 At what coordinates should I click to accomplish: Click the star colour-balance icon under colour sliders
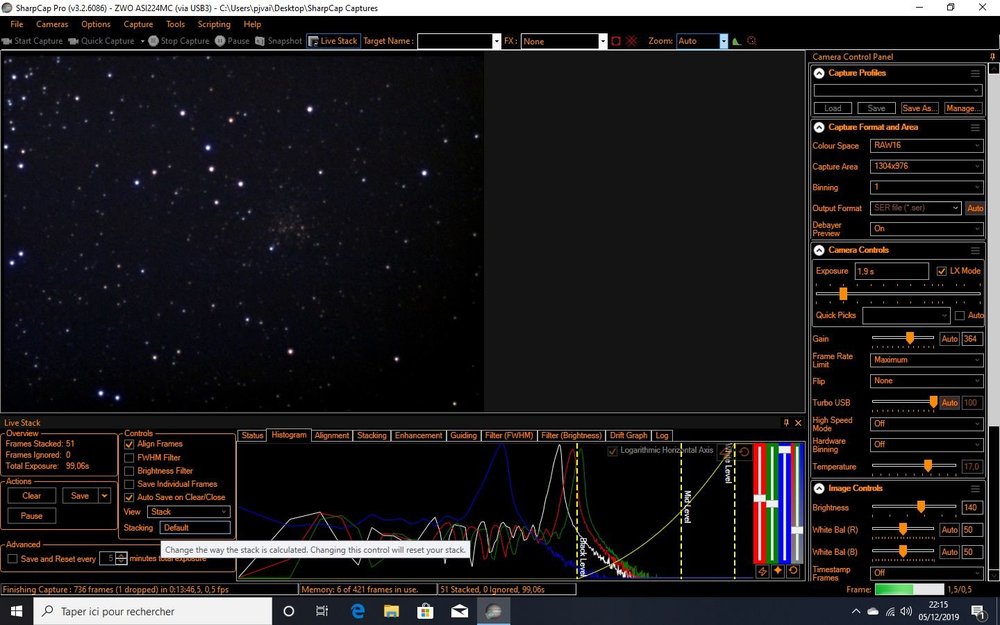(778, 571)
